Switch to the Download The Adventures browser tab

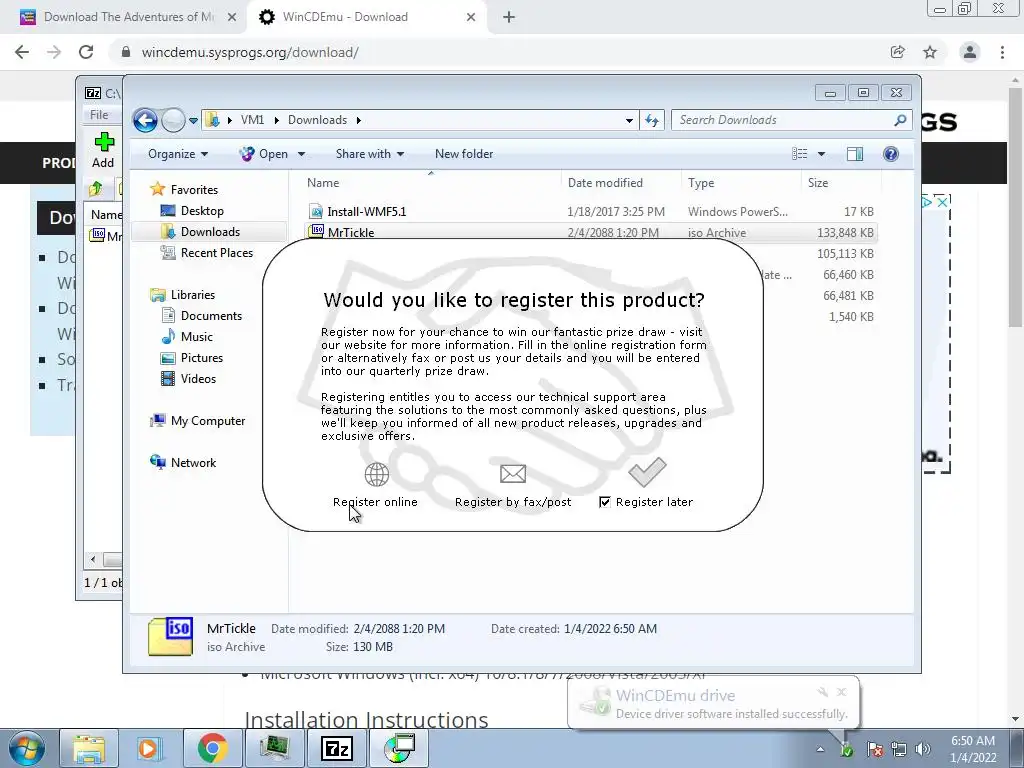point(122,17)
